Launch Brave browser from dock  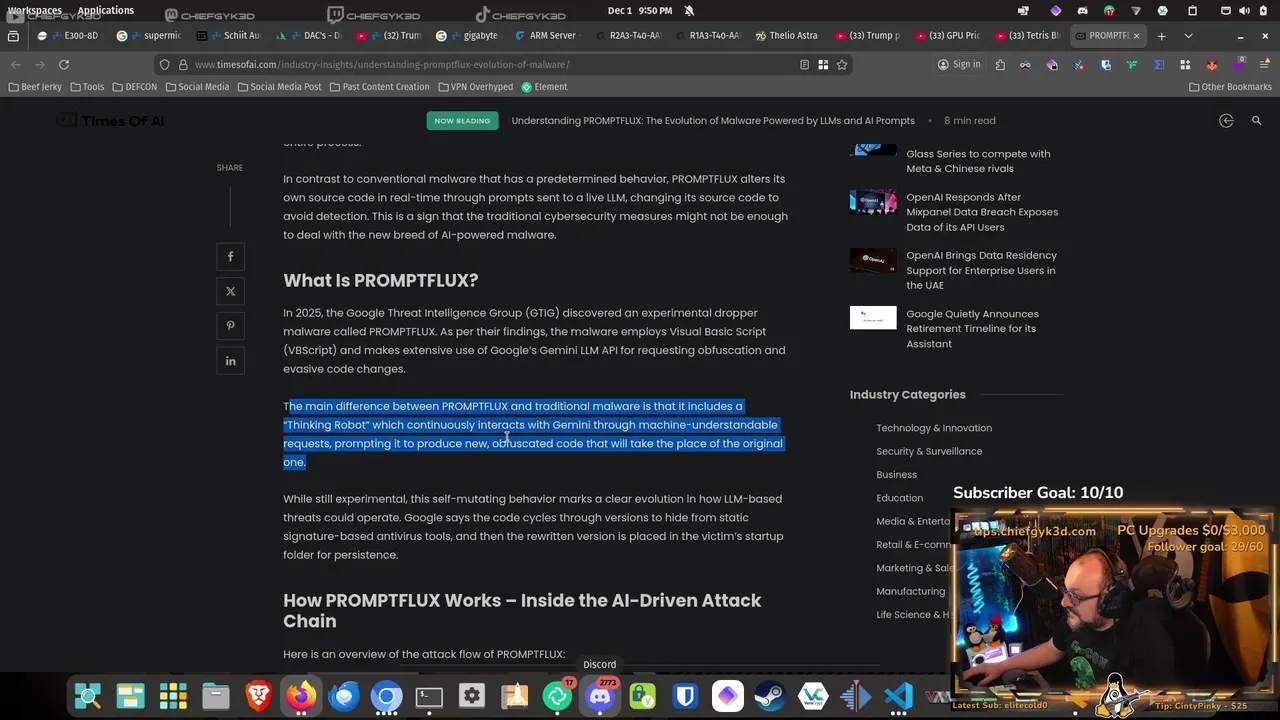[x=259, y=696]
